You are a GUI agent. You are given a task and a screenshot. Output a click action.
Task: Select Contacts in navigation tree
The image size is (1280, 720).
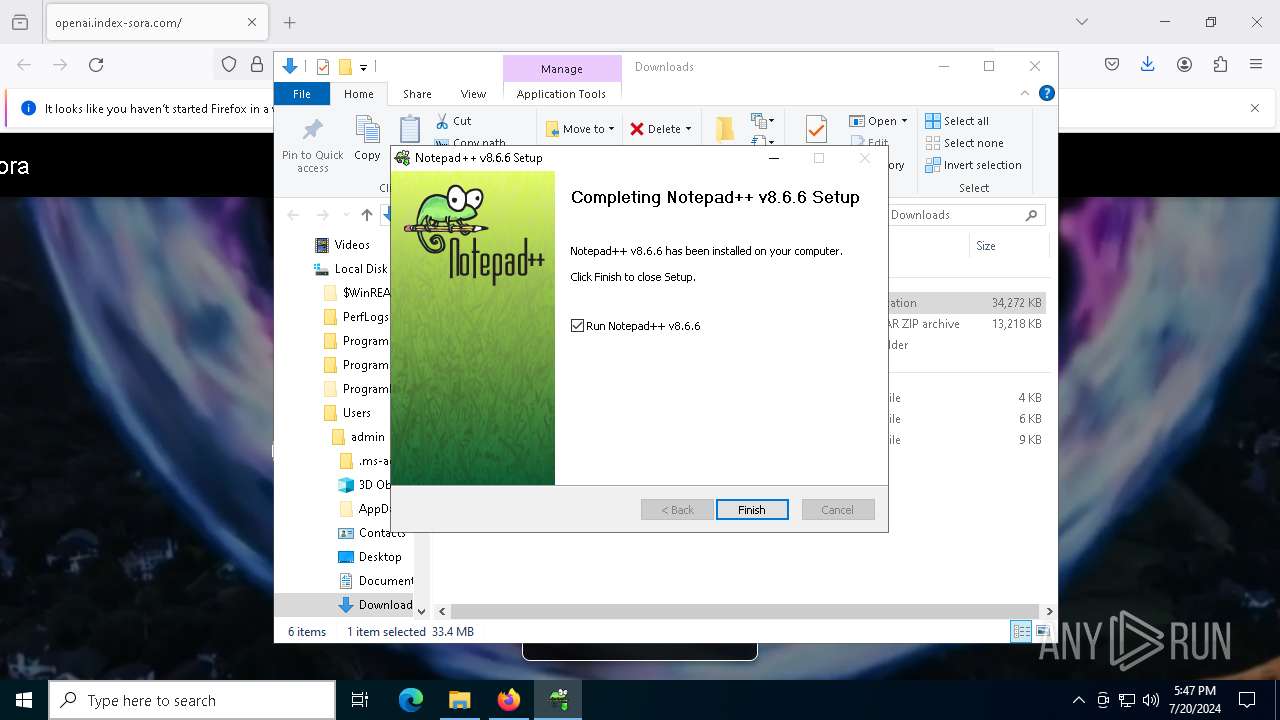[x=371, y=533]
